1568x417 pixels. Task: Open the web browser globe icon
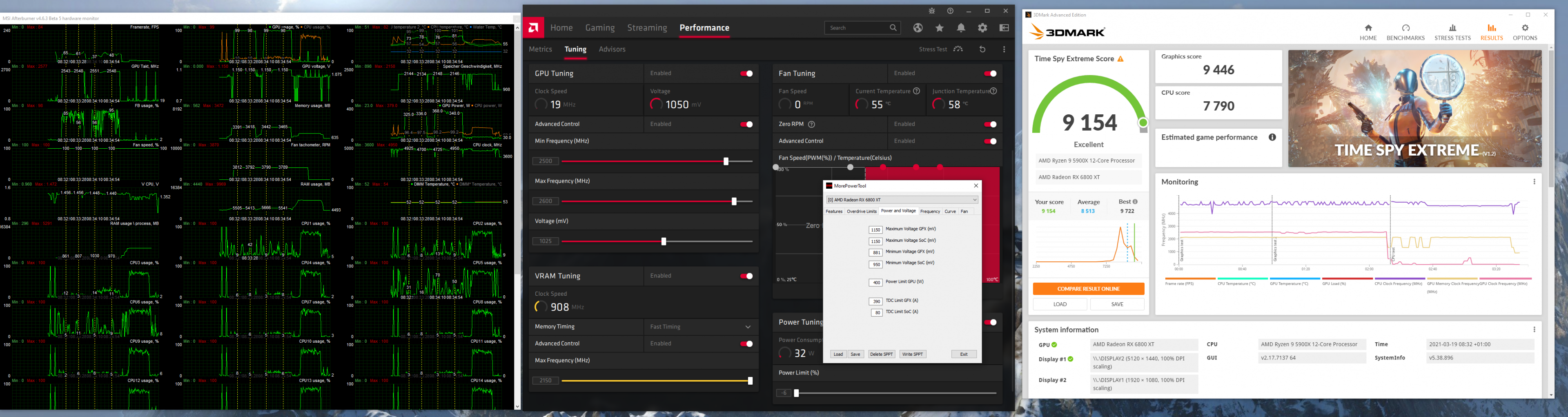(x=918, y=27)
